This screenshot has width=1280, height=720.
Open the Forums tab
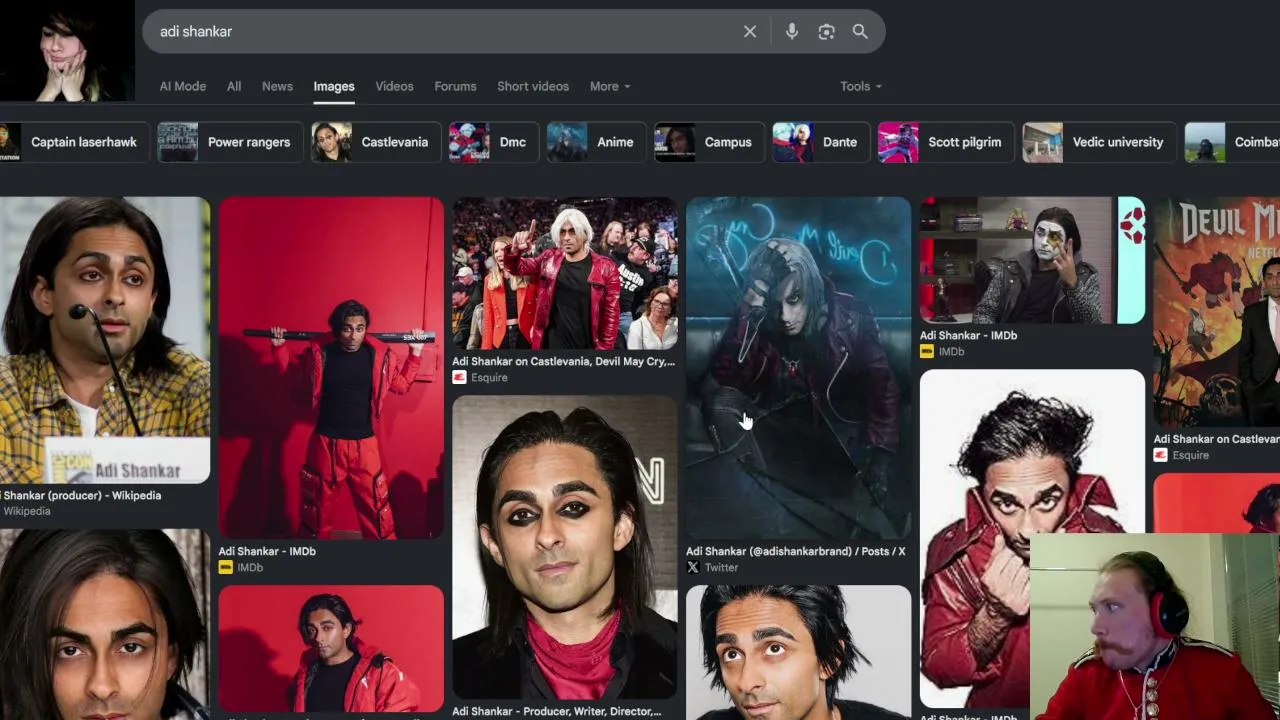(x=455, y=86)
